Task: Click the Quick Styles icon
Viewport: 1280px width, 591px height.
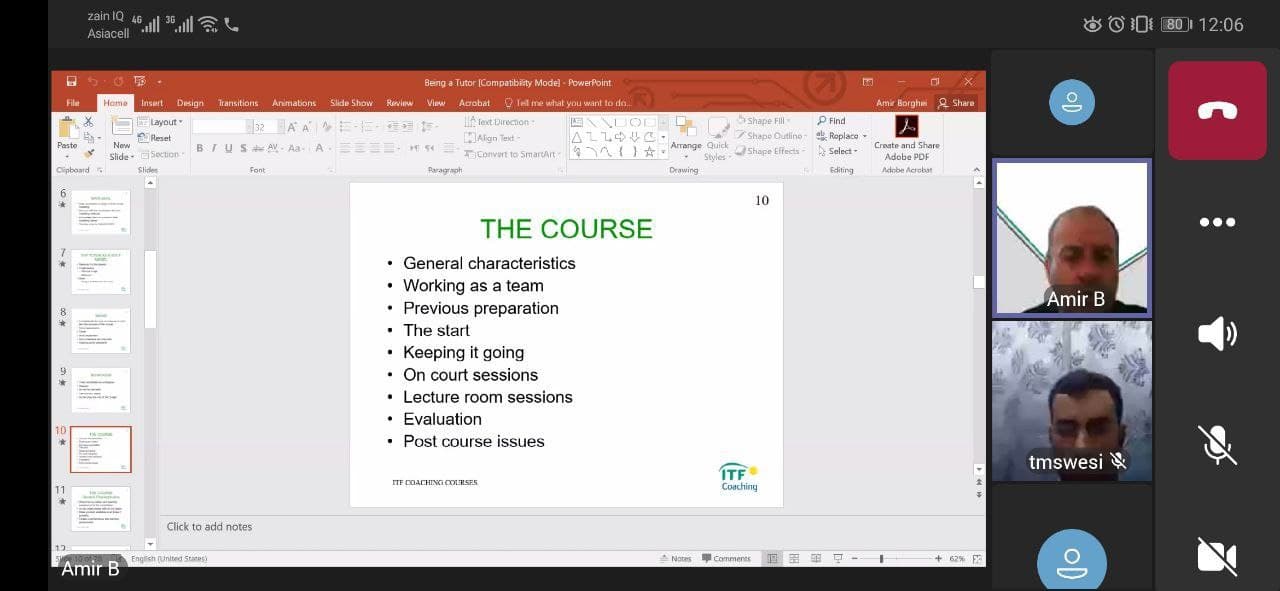Action: tap(716, 139)
